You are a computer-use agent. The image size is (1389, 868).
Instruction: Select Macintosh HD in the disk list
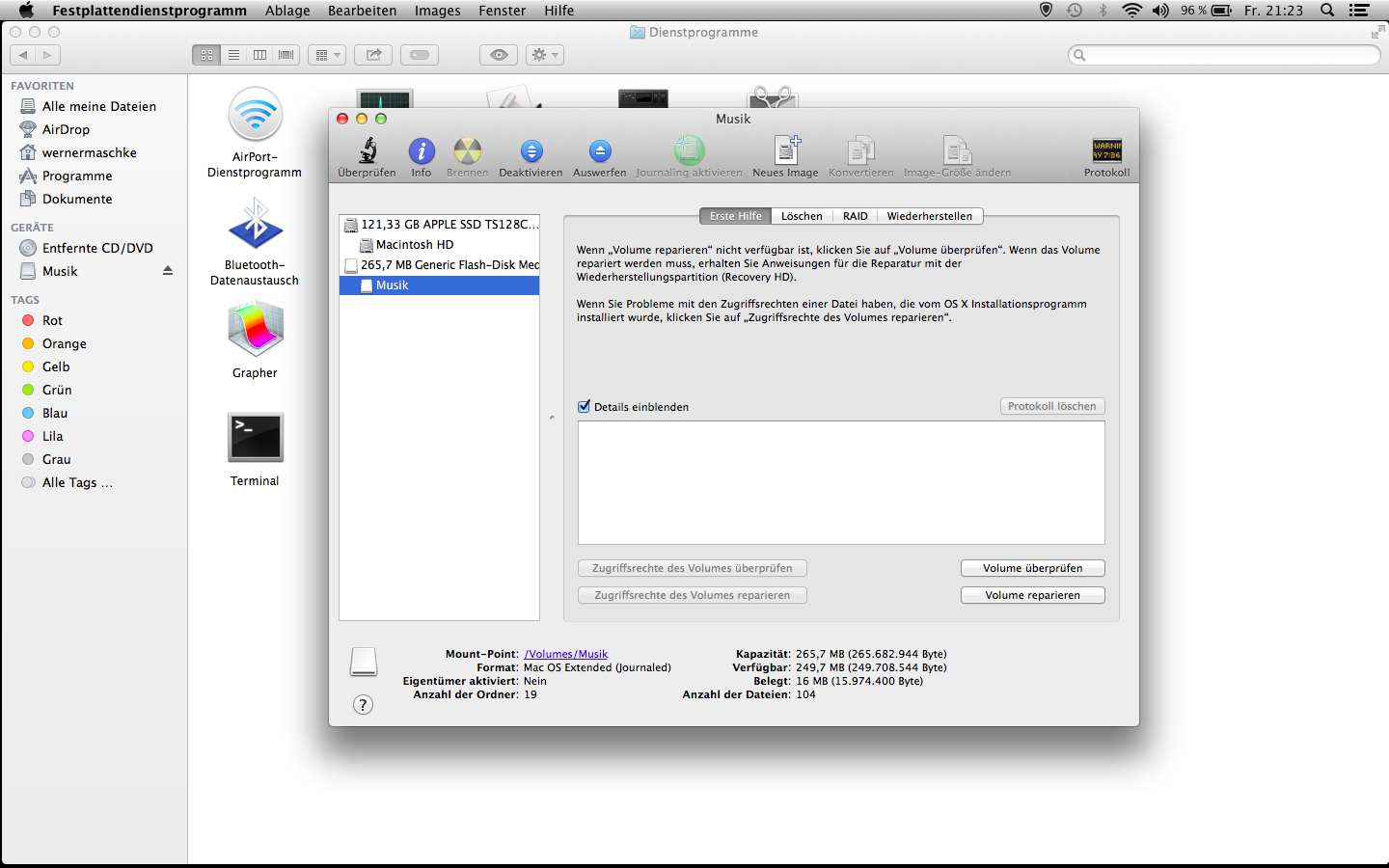point(414,245)
